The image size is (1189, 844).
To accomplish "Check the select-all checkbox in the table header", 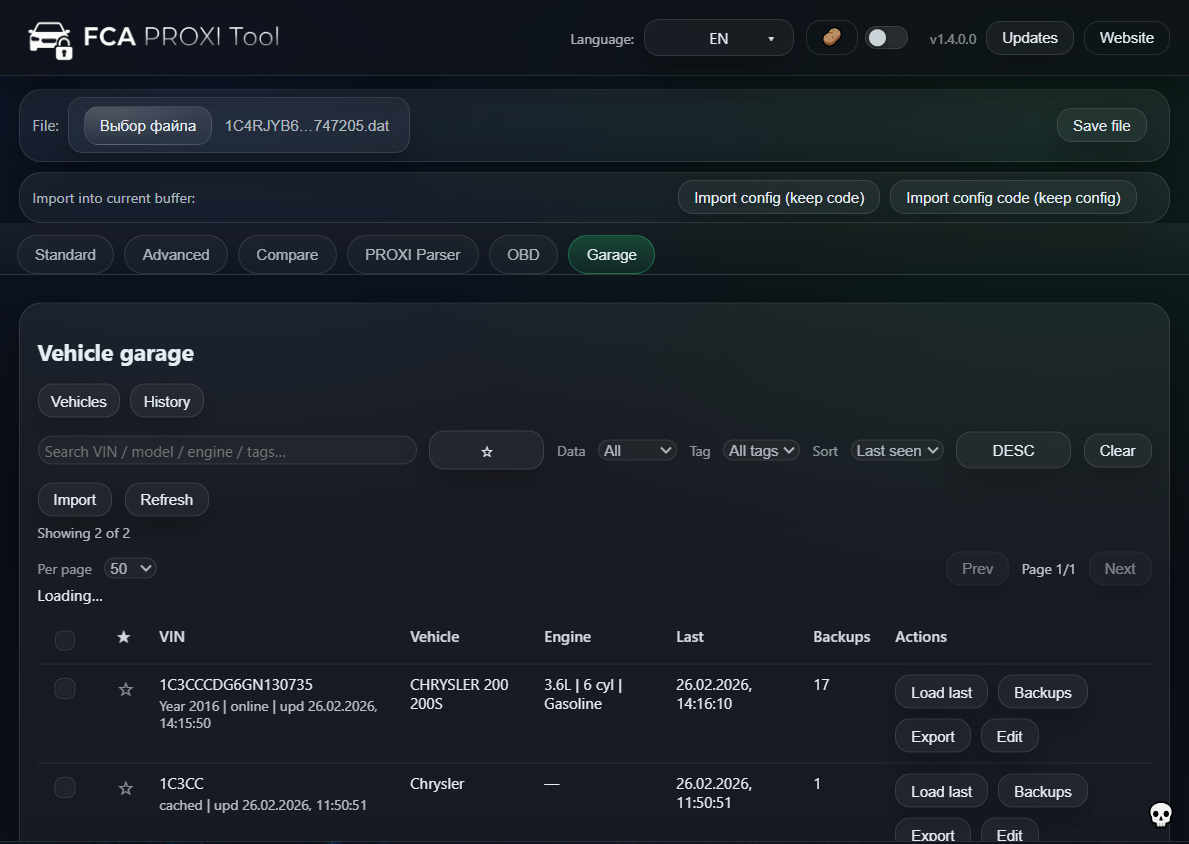I will click(x=65, y=640).
